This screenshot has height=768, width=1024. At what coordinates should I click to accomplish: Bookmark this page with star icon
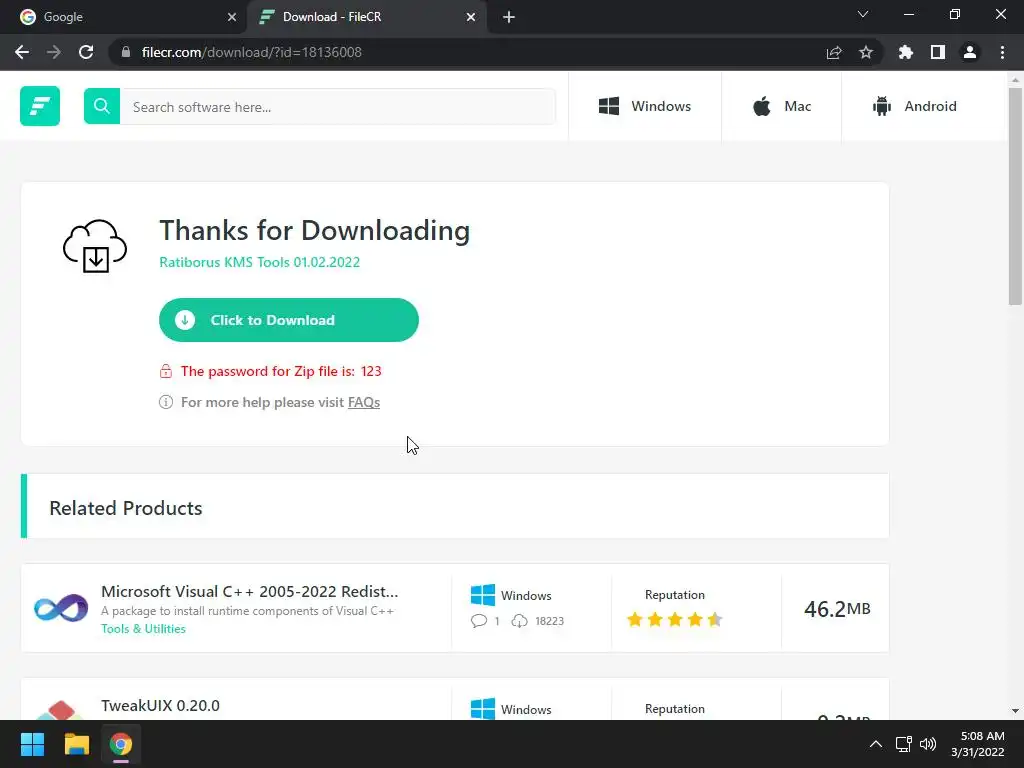(866, 52)
